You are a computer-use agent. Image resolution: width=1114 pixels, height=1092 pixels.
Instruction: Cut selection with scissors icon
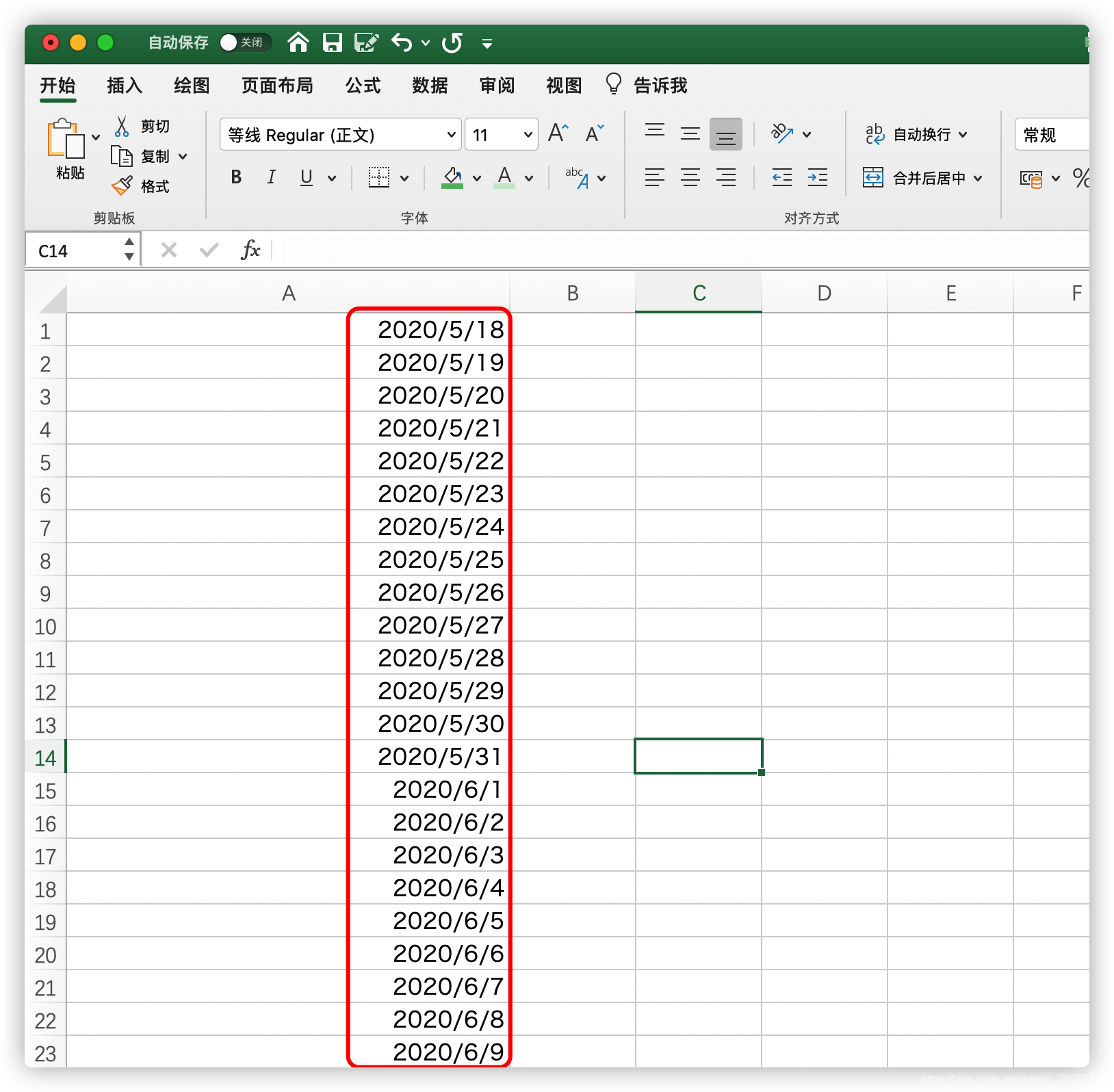122,126
